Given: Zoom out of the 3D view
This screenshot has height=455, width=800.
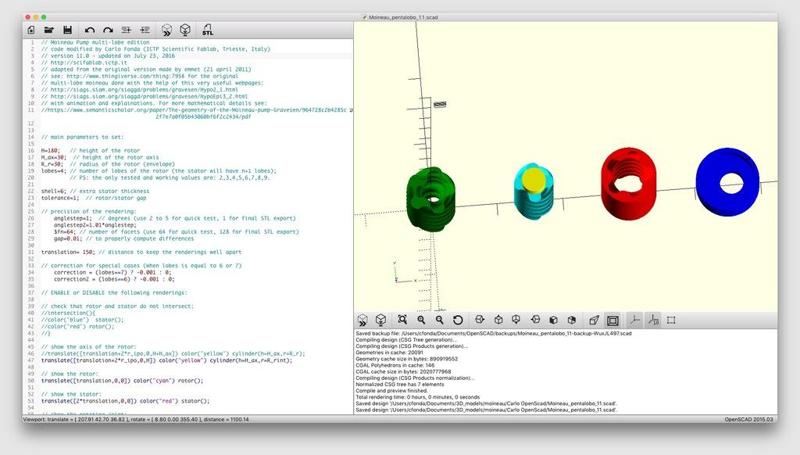Looking at the screenshot, I should (x=439, y=320).
